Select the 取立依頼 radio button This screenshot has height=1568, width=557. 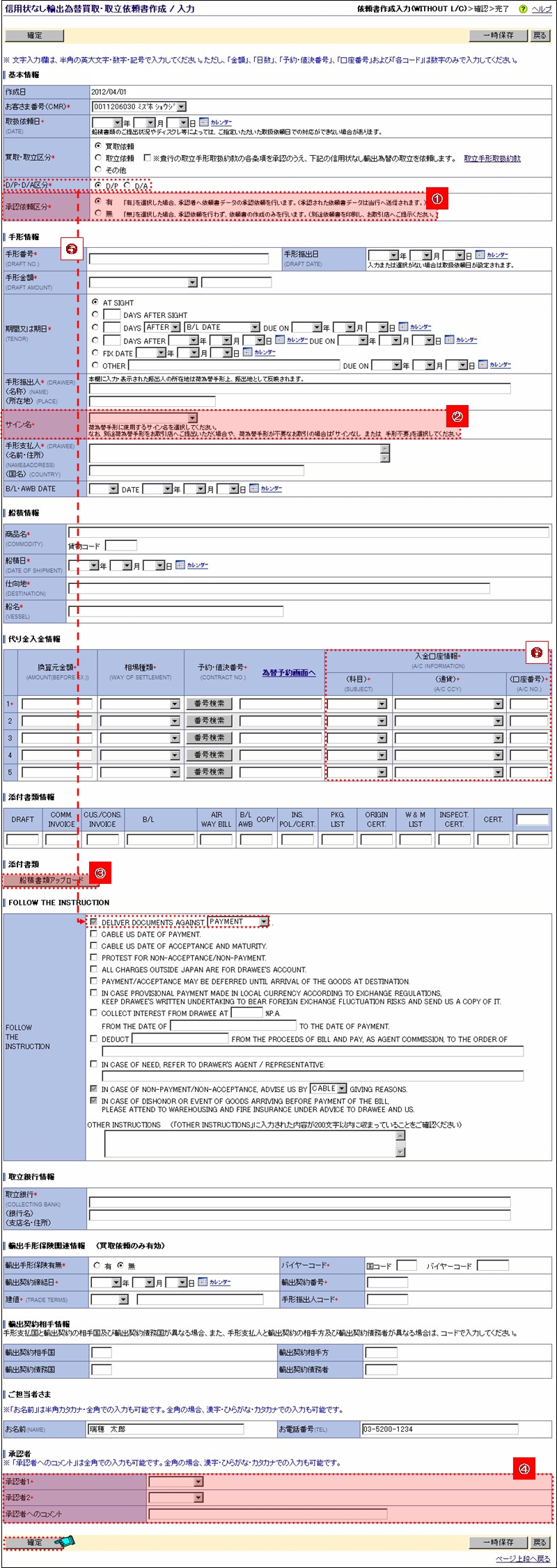pos(97,158)
